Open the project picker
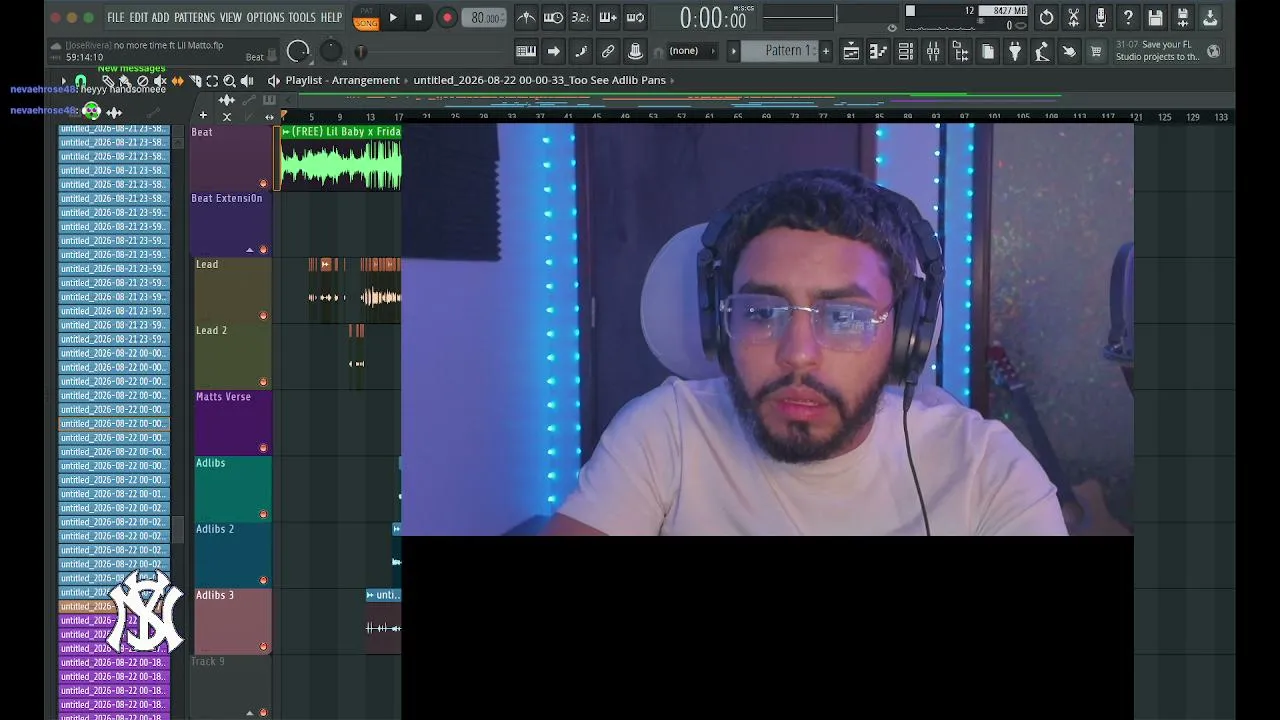 click(987, 51)
